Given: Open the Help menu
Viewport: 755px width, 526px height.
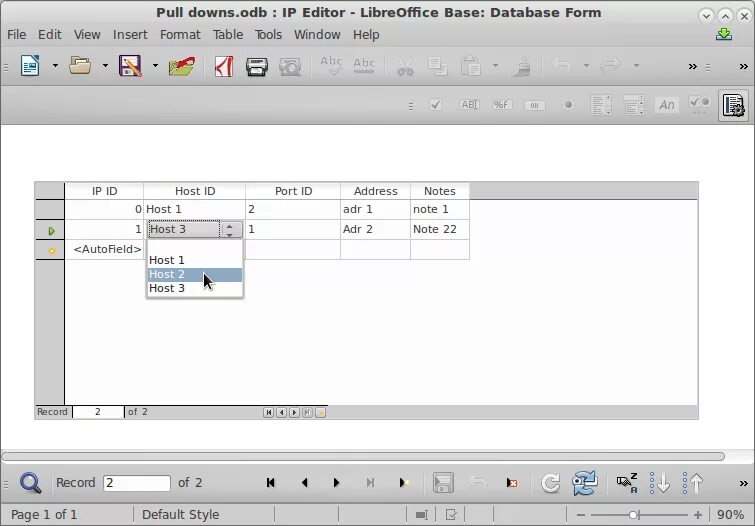Looking at the screenshot, I should 366,35.
